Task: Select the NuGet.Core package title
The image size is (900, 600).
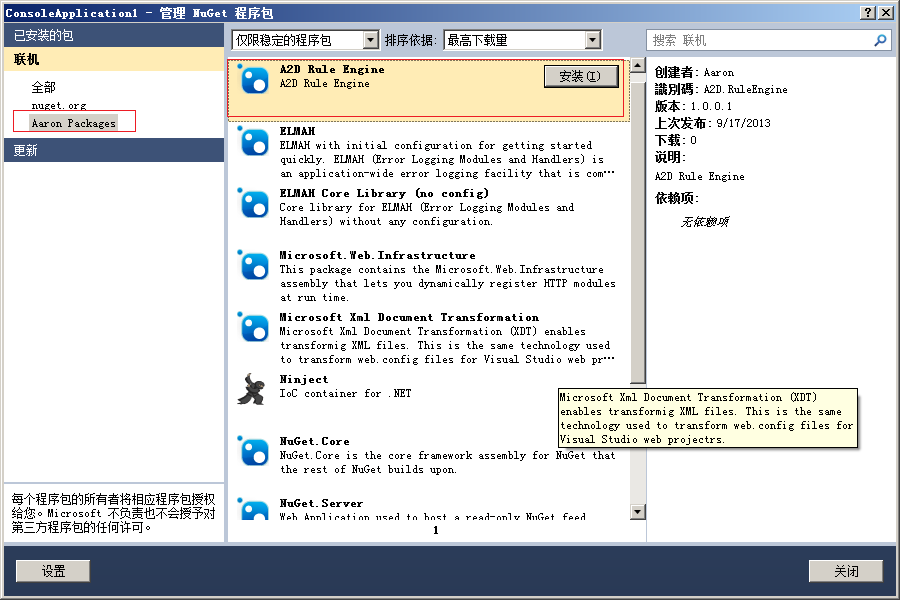Action: tap(315, 442)
